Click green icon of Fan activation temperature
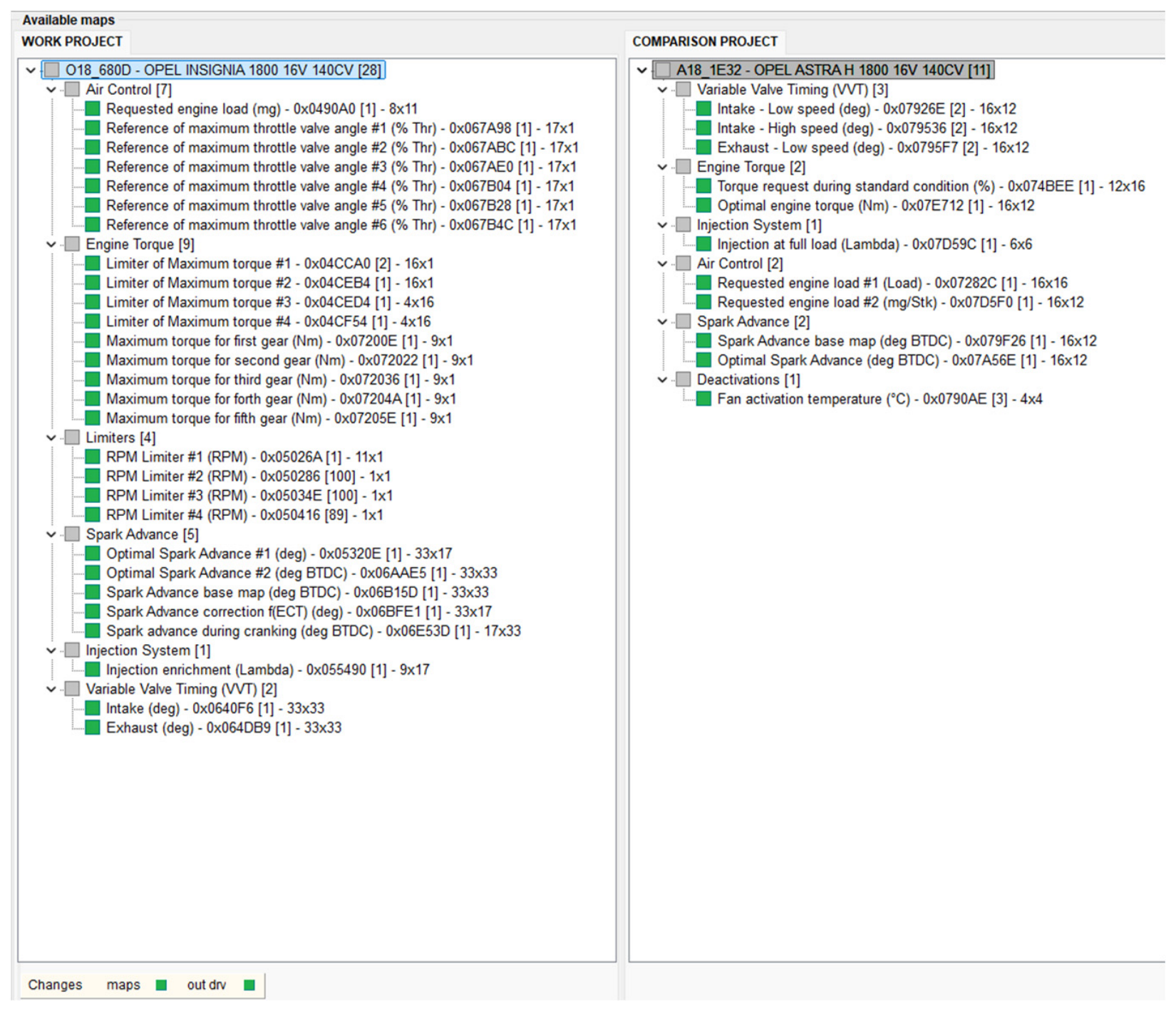The width and height of the screenshot is (1176, 1011). (x=703, y=399)
